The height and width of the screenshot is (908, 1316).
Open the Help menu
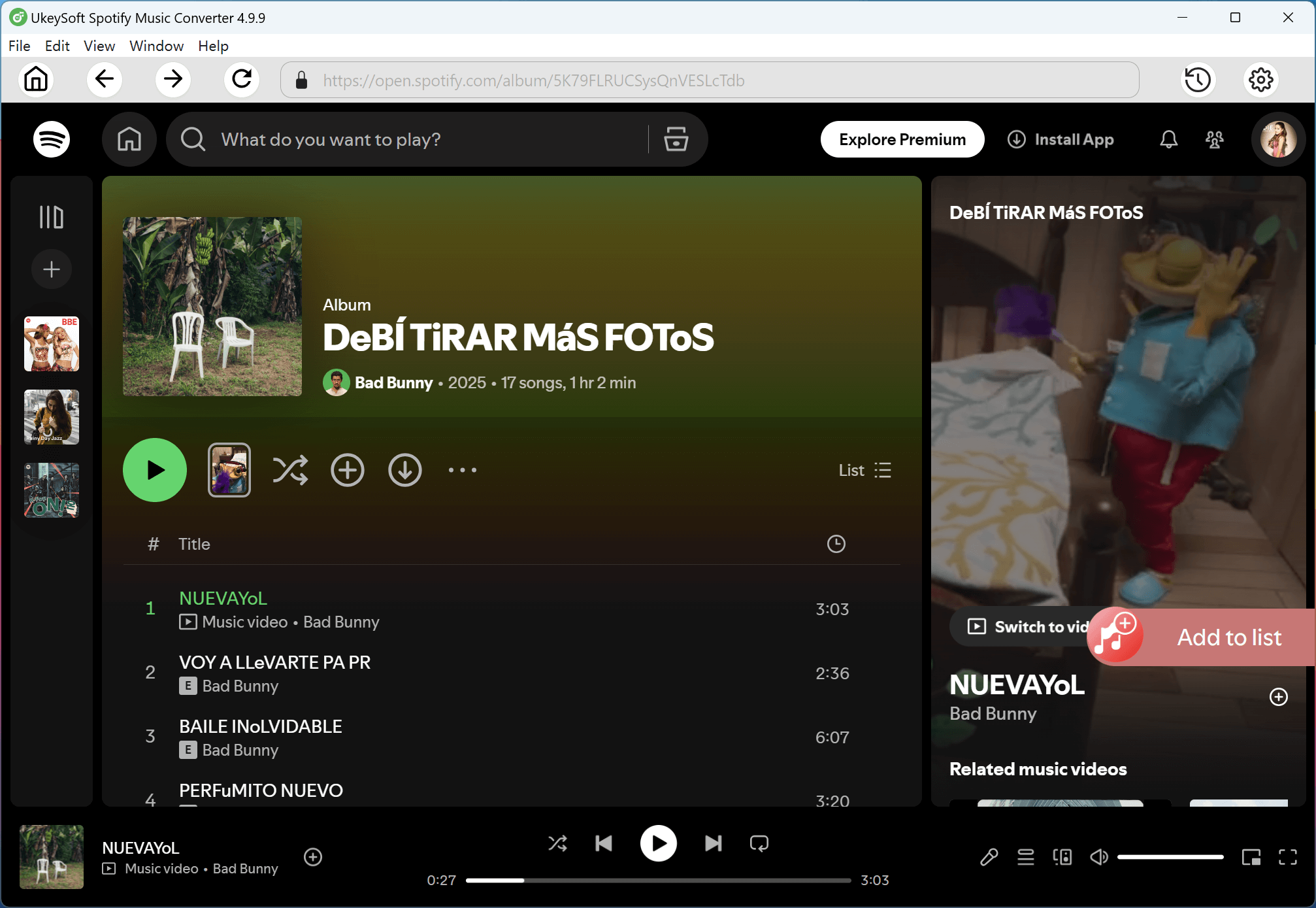[213, 46]
